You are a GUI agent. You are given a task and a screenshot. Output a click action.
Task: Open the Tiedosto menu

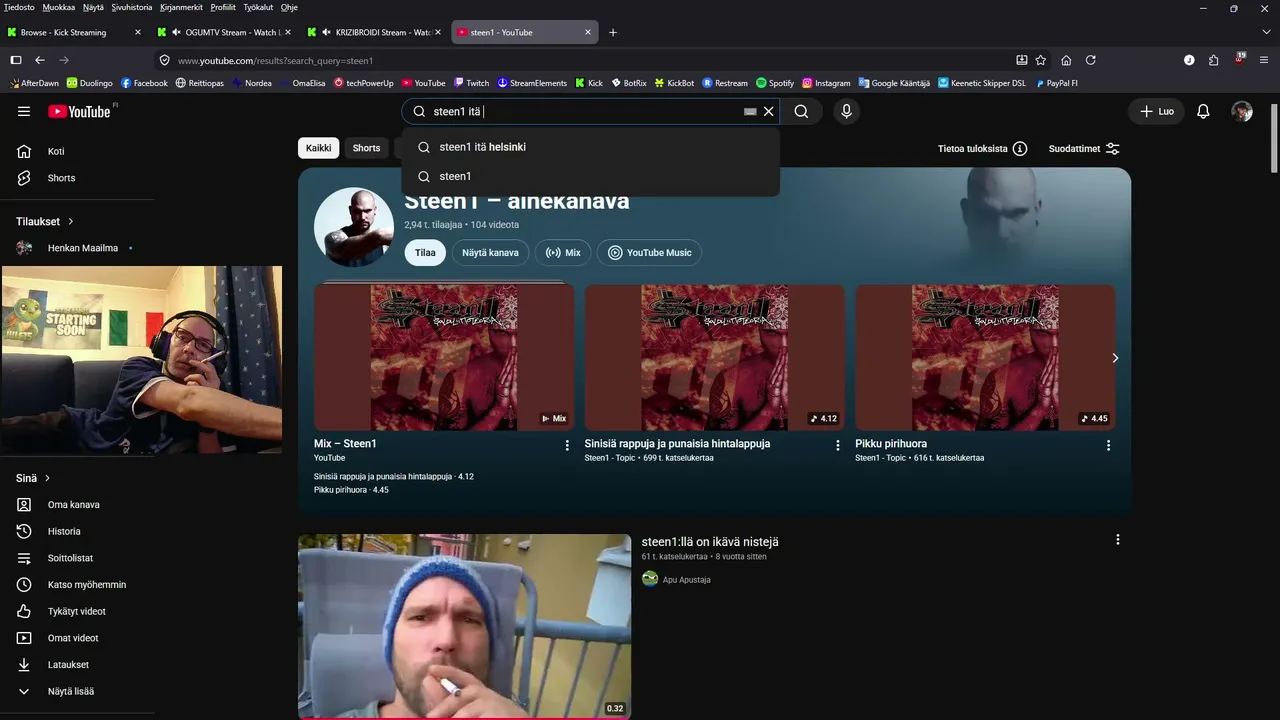19,7
